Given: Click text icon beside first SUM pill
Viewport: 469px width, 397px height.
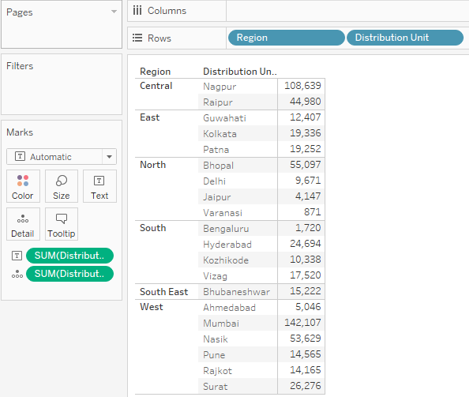Looking at the screenshot, I should click(x=17, y=256).
